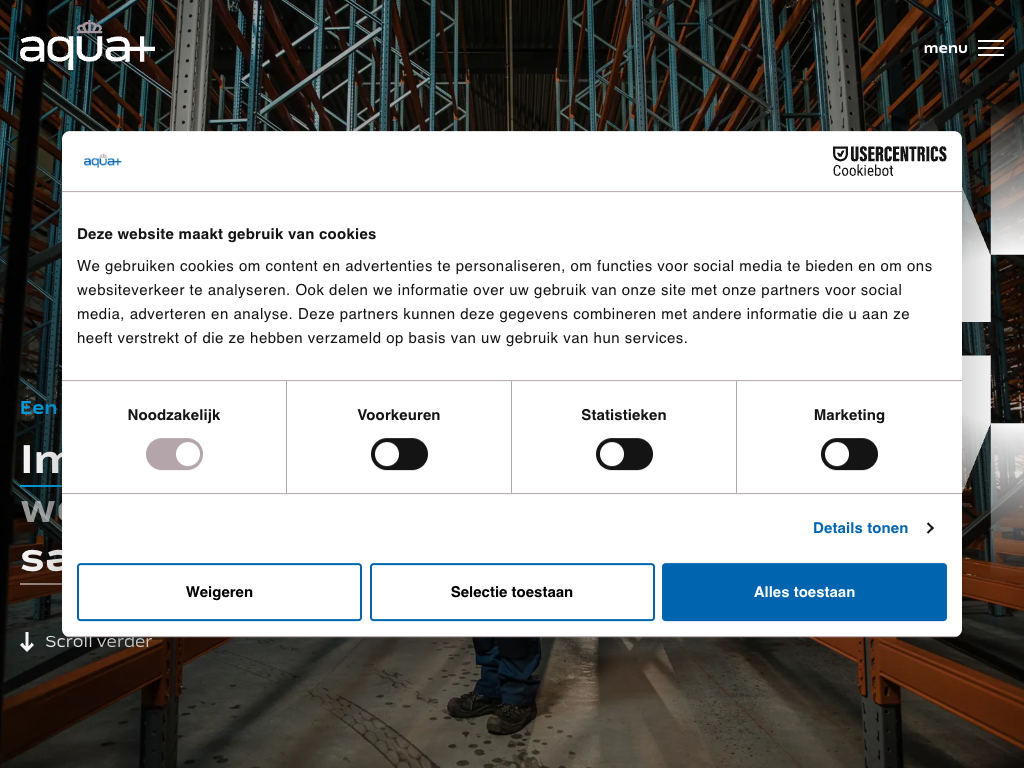
Task: Click the Cookiebot text under Usercentrics
Action: pos(863,171)
